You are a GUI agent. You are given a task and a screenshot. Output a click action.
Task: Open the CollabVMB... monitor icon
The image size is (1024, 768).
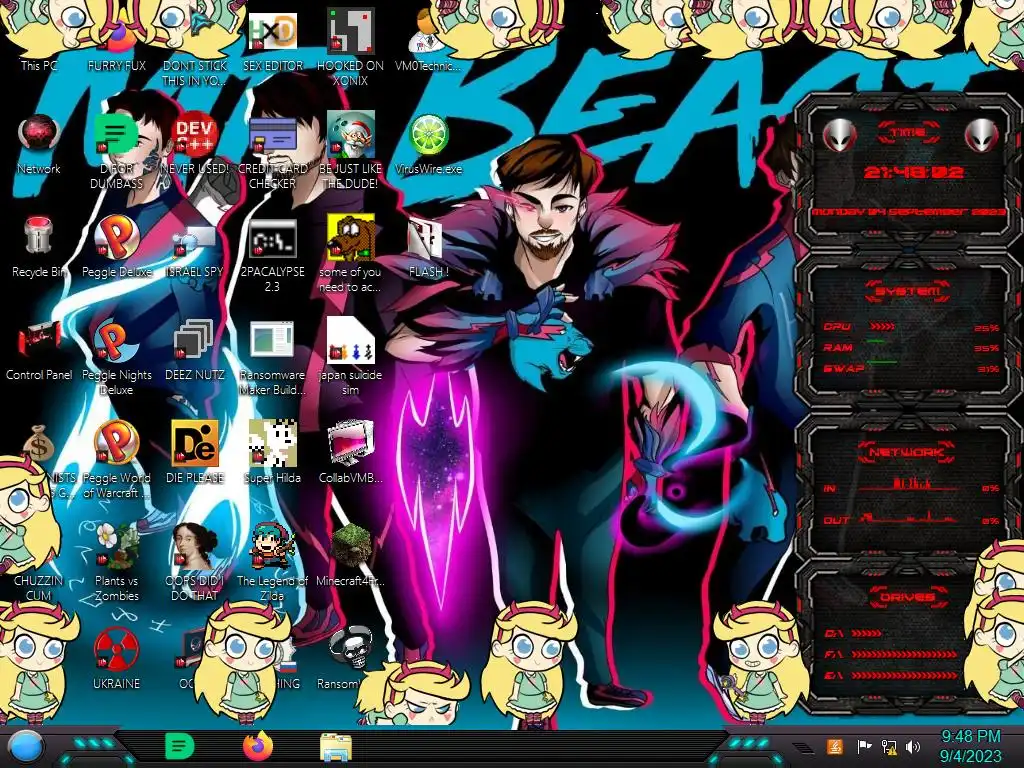(x=351, y=444)
